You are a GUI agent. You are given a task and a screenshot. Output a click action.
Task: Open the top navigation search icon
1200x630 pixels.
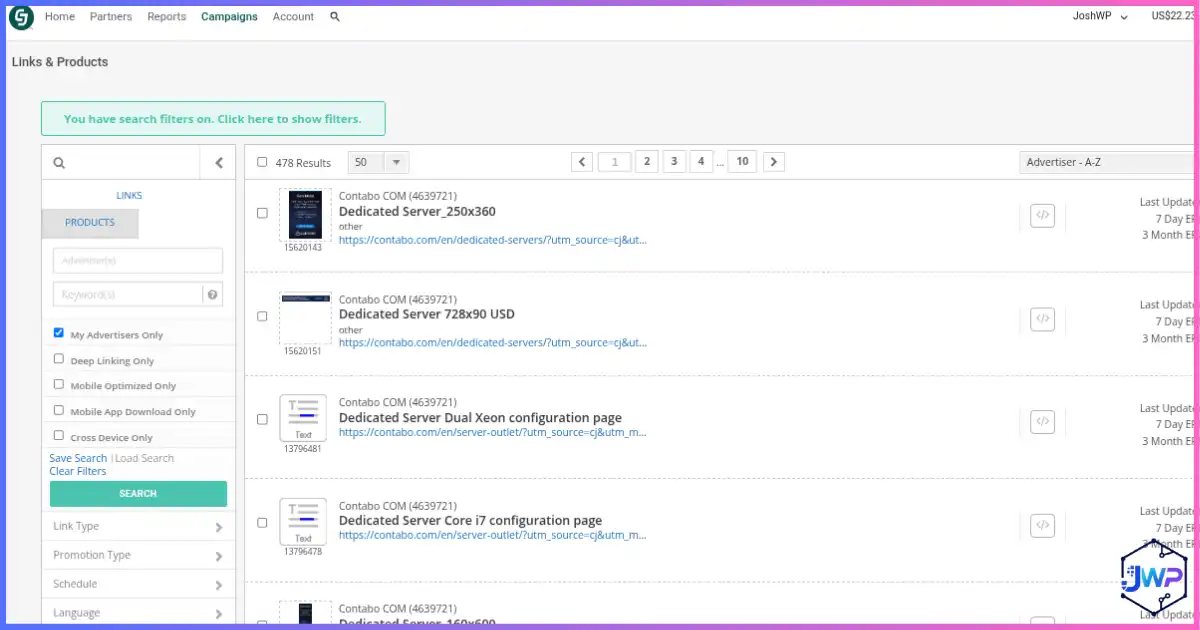[335, 17]
